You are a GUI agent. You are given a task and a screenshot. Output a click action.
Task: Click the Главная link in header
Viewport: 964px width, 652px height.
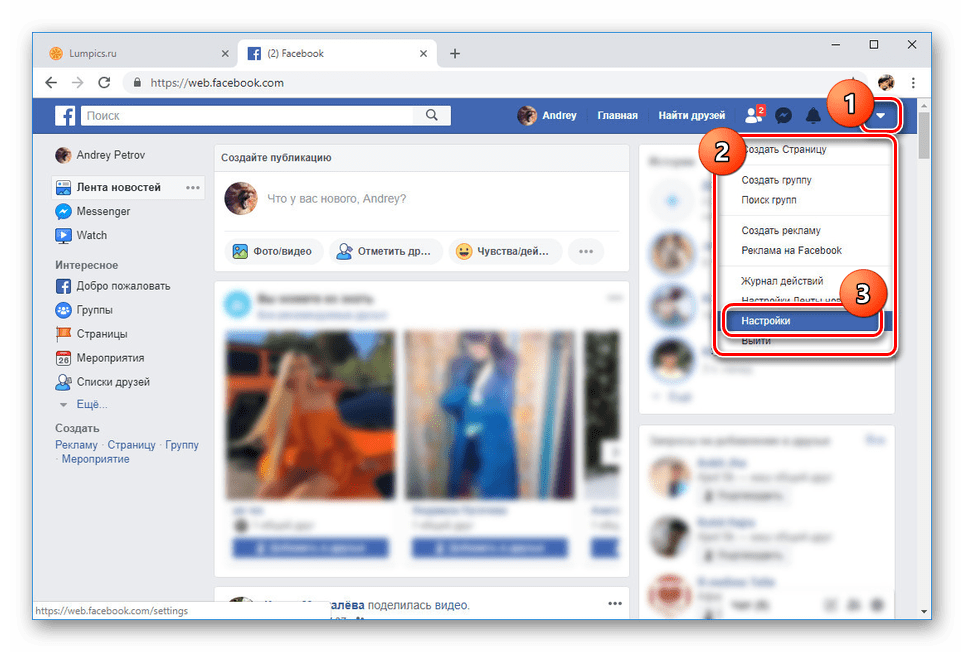617,115
